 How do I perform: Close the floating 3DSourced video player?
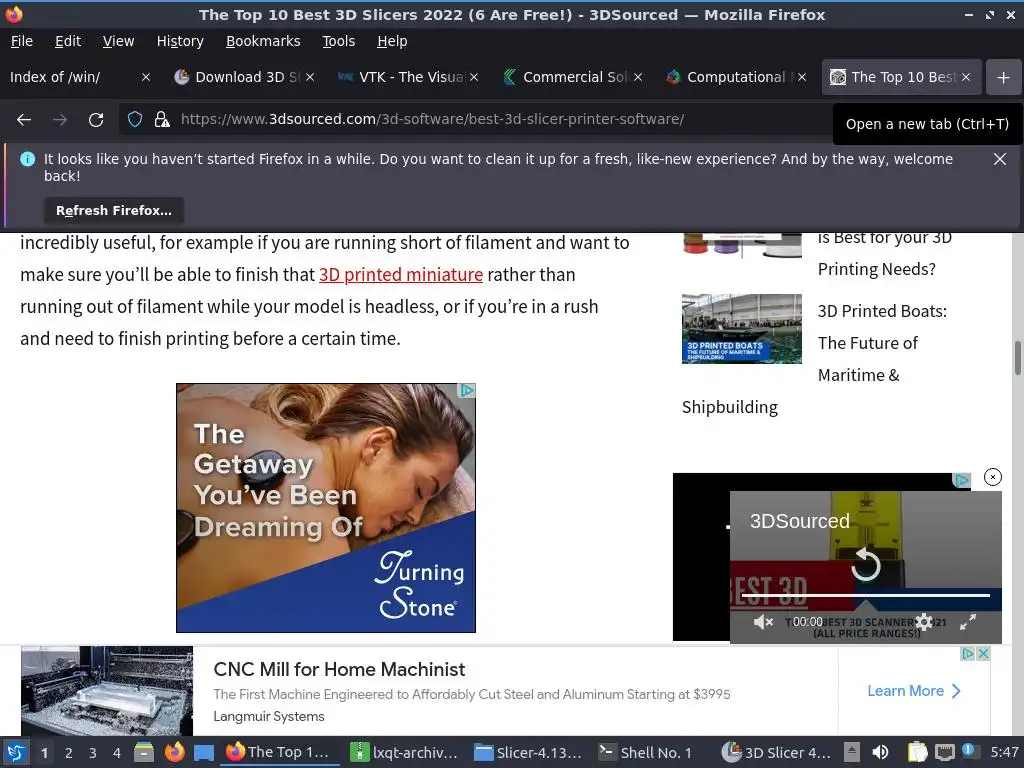coord(992,477)
